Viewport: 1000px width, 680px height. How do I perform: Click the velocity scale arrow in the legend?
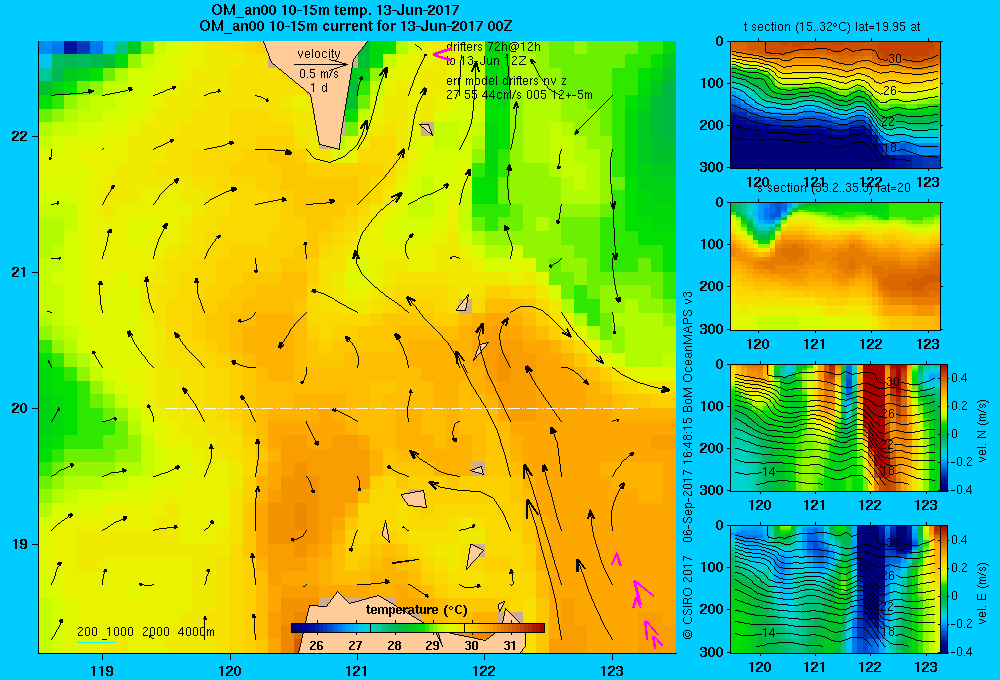321,64
